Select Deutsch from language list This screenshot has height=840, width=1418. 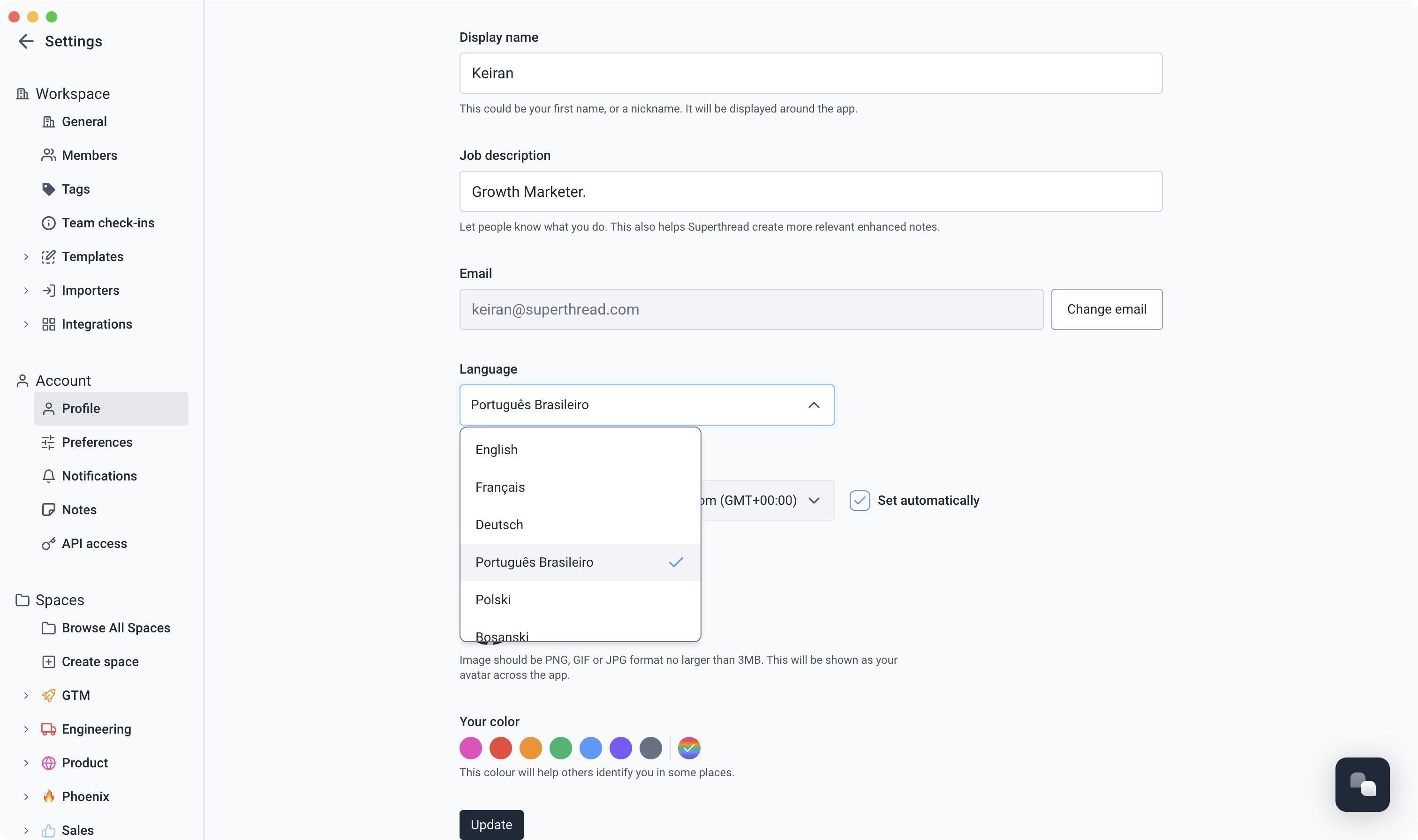point(499,525)
